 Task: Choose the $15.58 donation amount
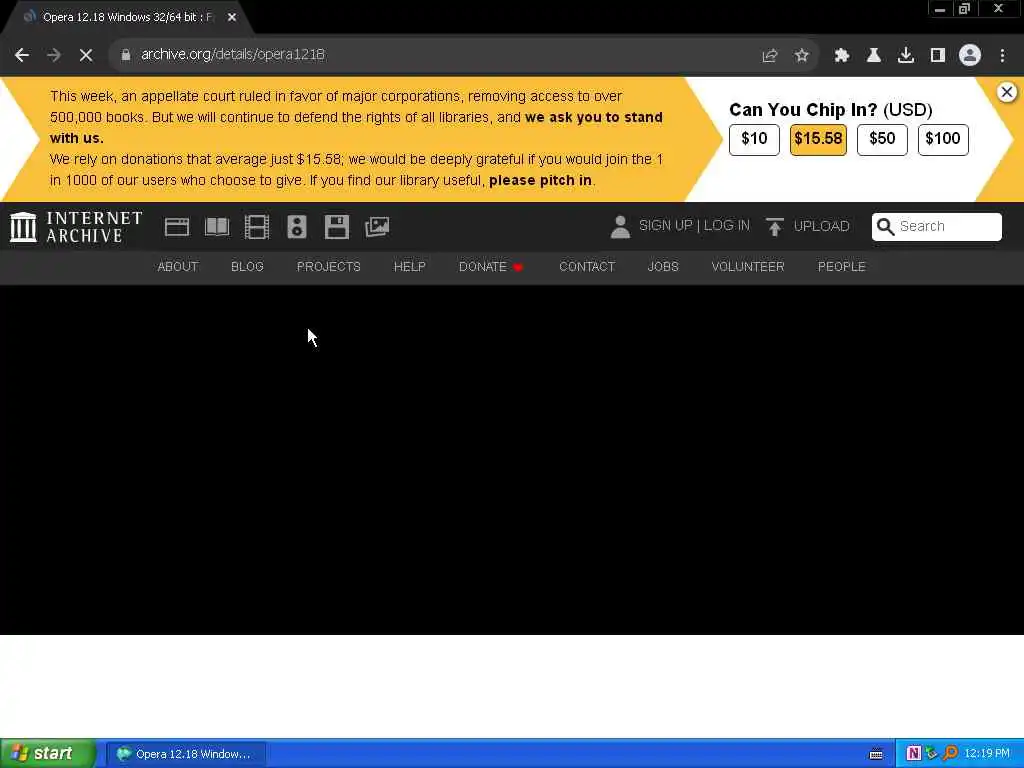coord(818,139)
